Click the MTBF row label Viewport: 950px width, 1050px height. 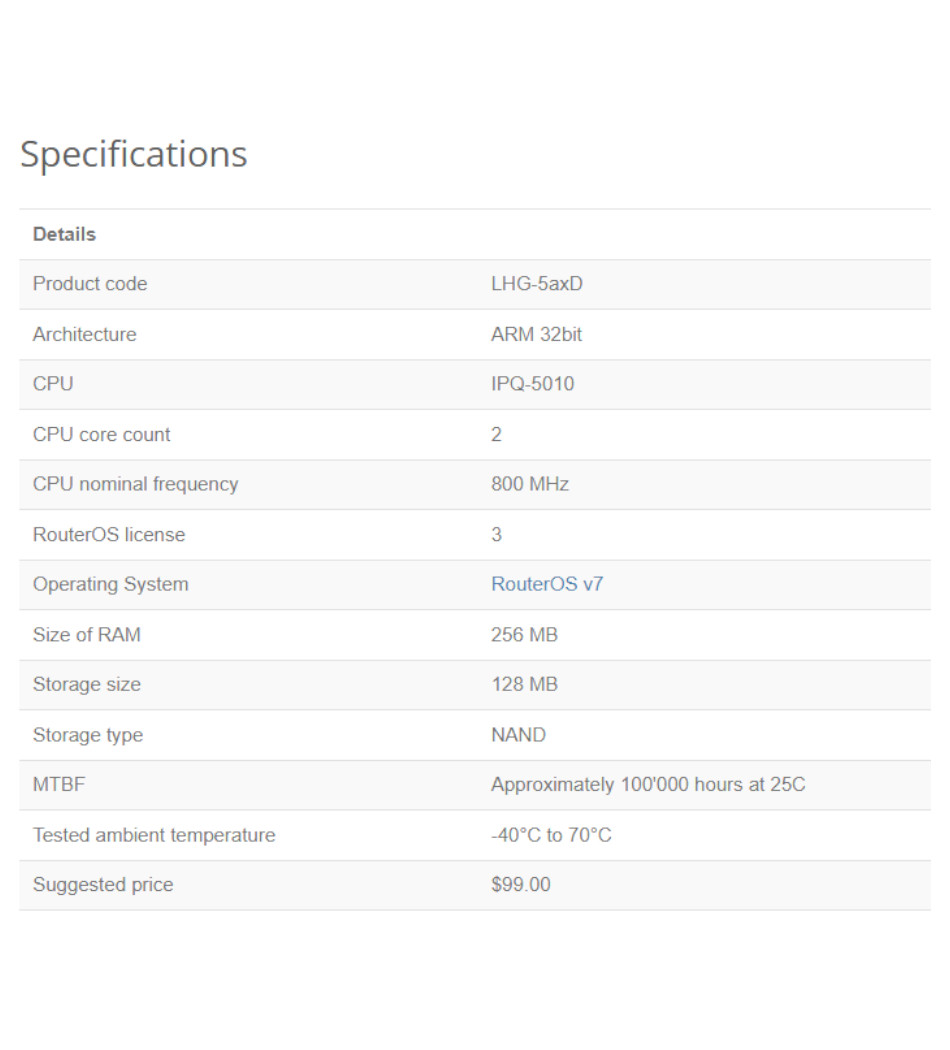[59, 784]
